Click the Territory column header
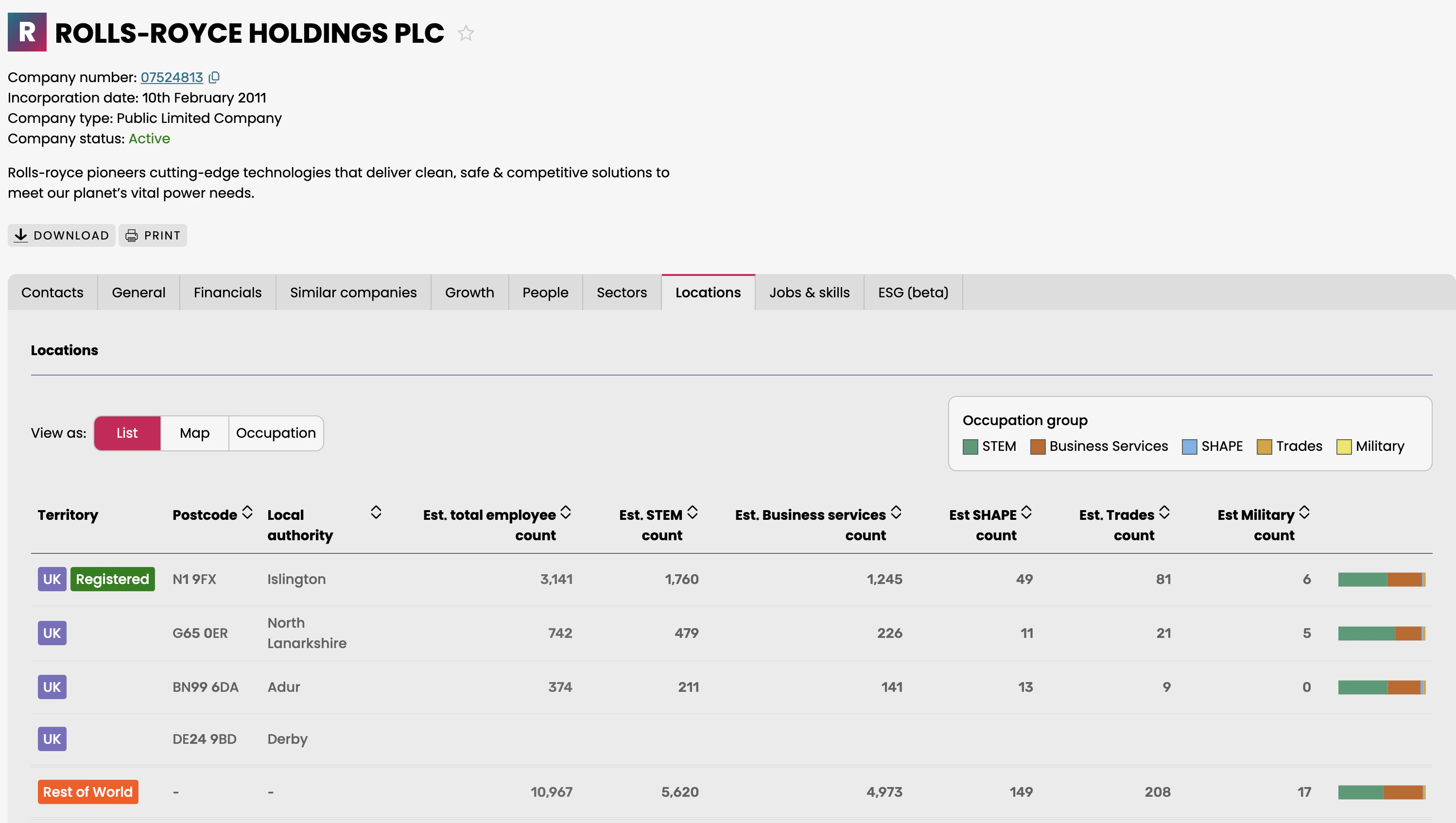Viewport: 1456px width, 823px height. (x=68, y=515)
